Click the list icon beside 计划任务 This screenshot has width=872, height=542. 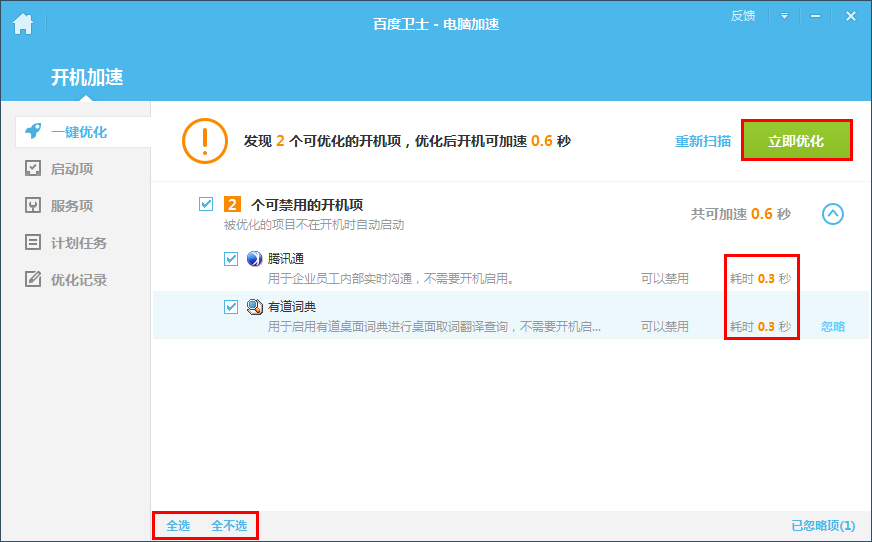coord(33,242)
